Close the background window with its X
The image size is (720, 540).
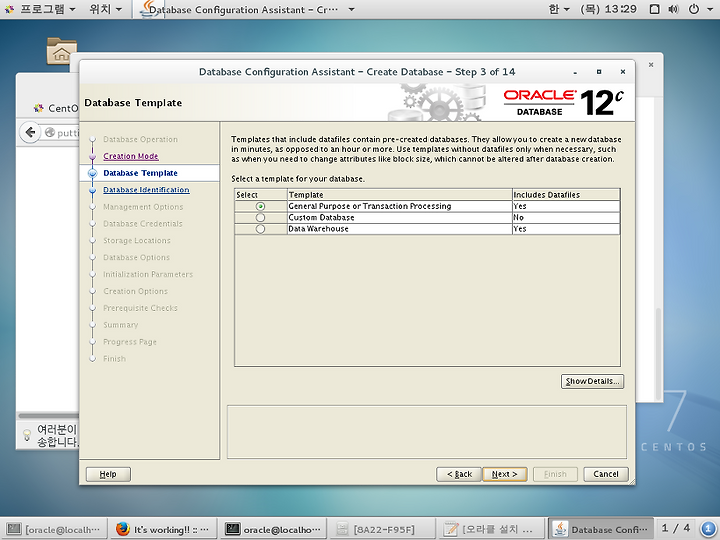[651, 65]
